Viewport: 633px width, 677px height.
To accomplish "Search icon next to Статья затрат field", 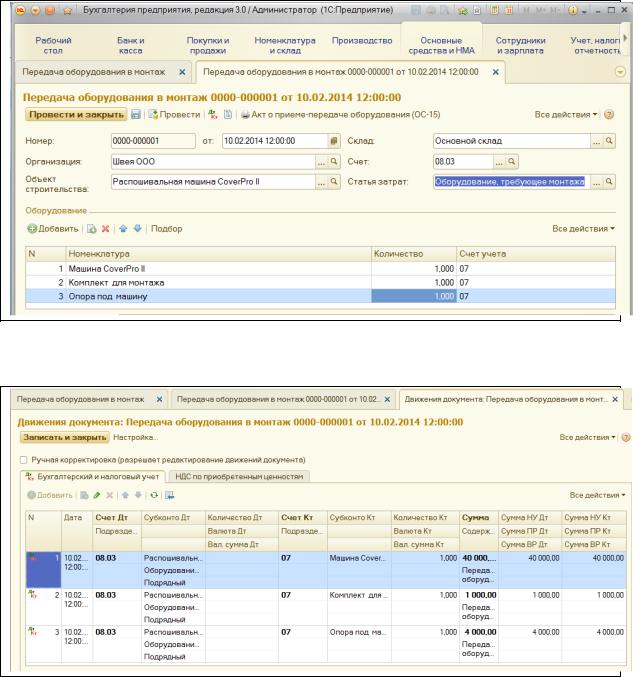I will pos(609,182).
